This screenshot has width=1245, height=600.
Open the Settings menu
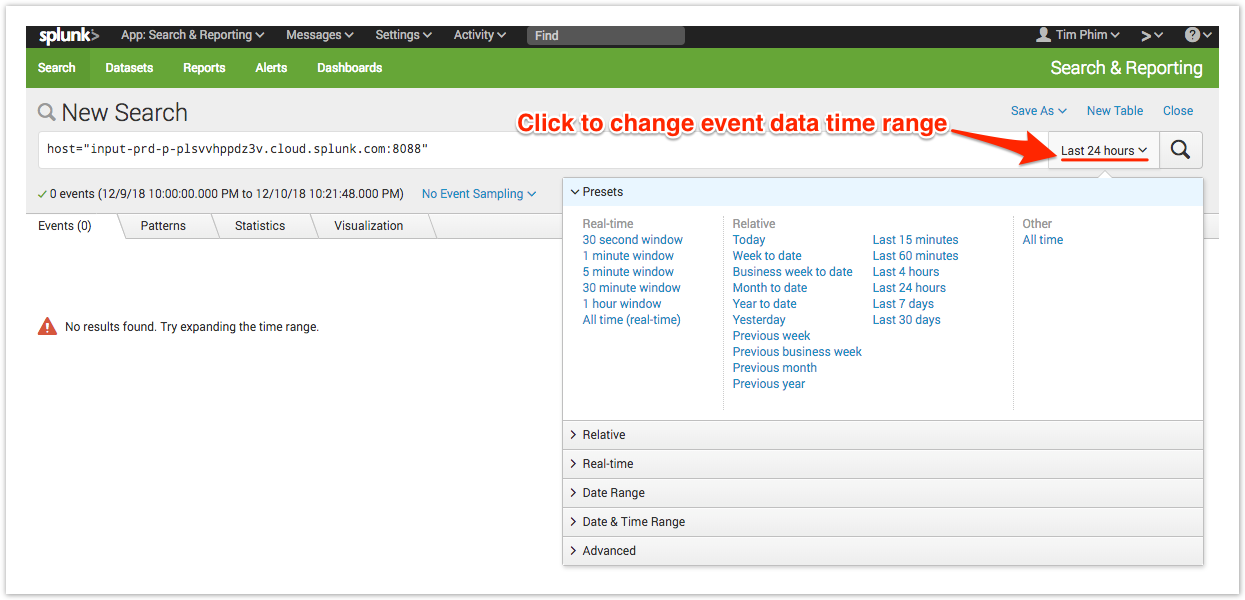[403, 35]
